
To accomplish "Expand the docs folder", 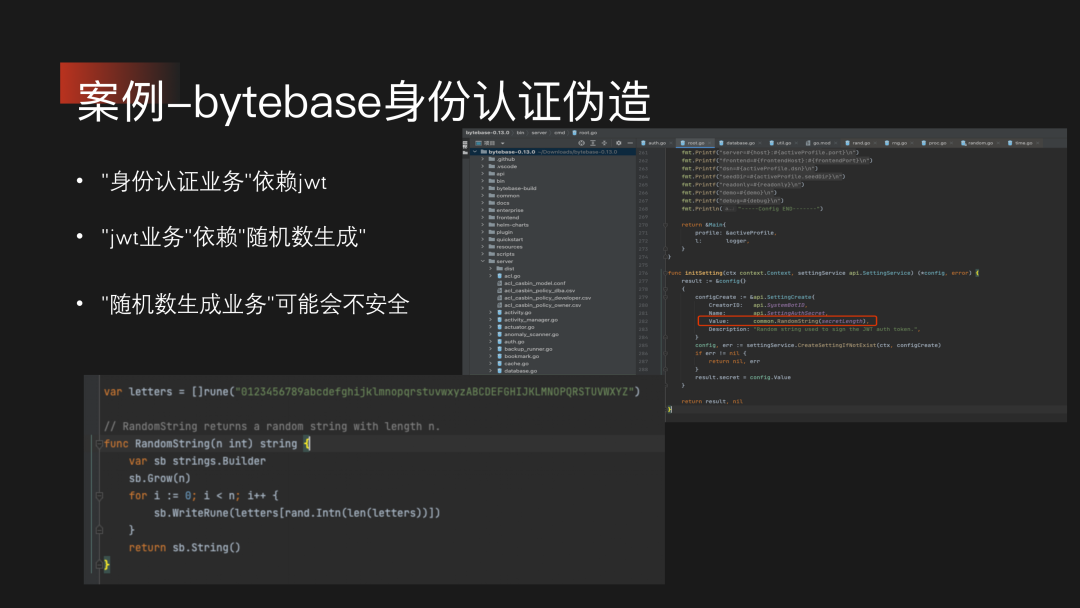I will [483, 203].
